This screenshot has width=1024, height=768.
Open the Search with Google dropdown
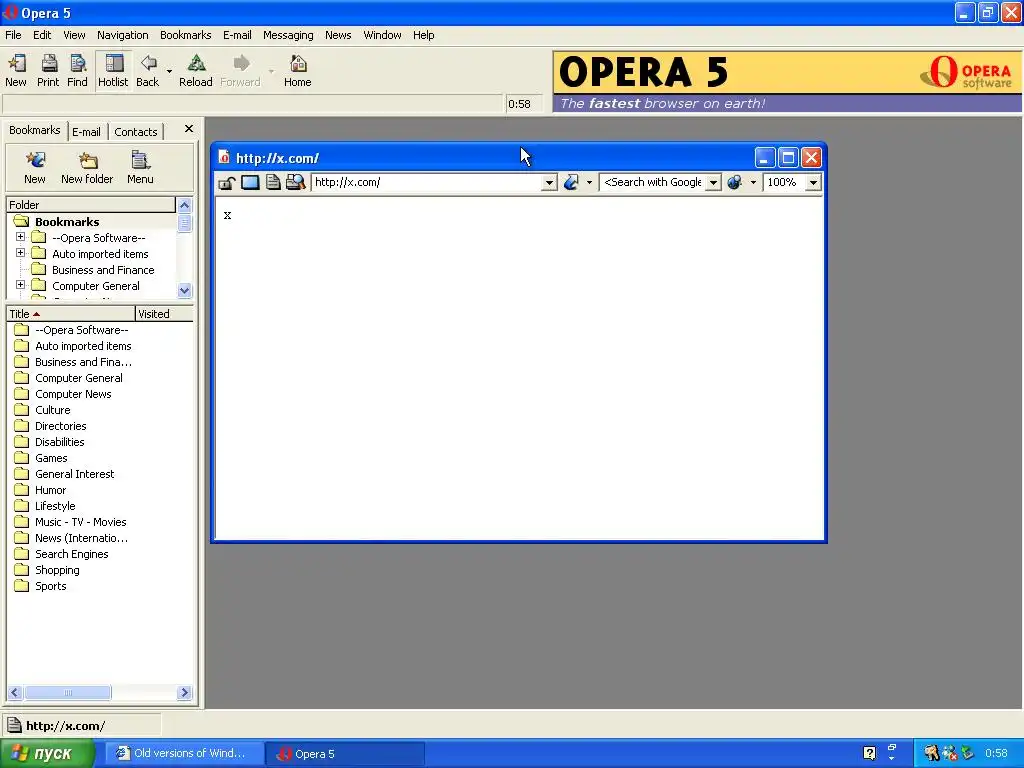tap(714, 183)
